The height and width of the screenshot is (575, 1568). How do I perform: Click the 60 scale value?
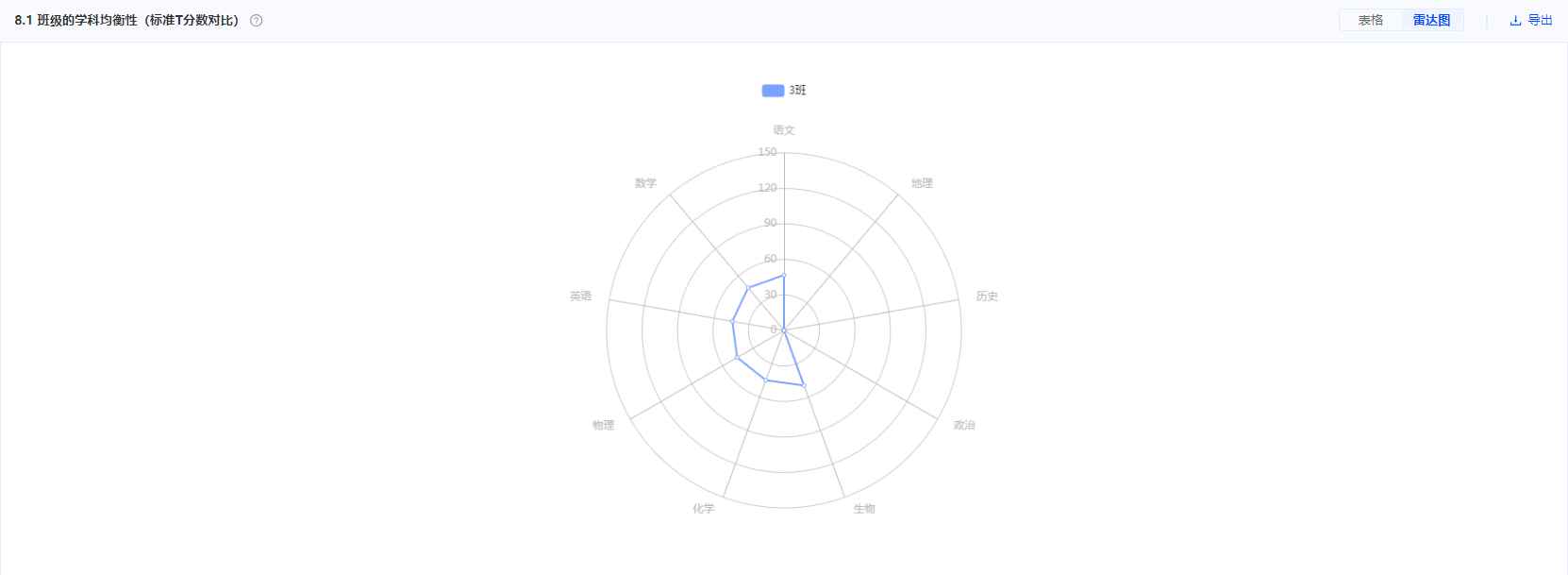771,259
